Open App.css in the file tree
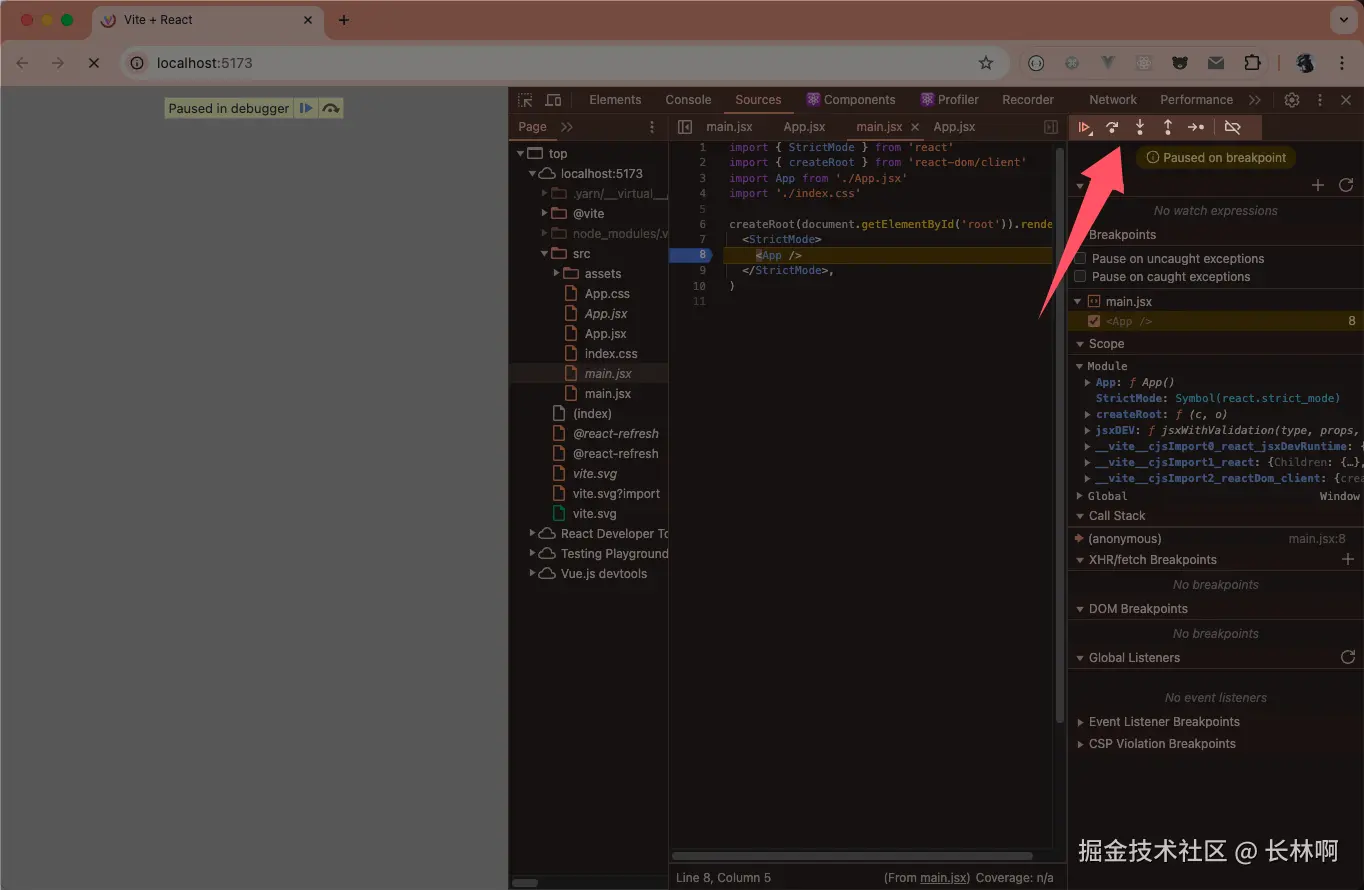 click(x=607, y=294)
